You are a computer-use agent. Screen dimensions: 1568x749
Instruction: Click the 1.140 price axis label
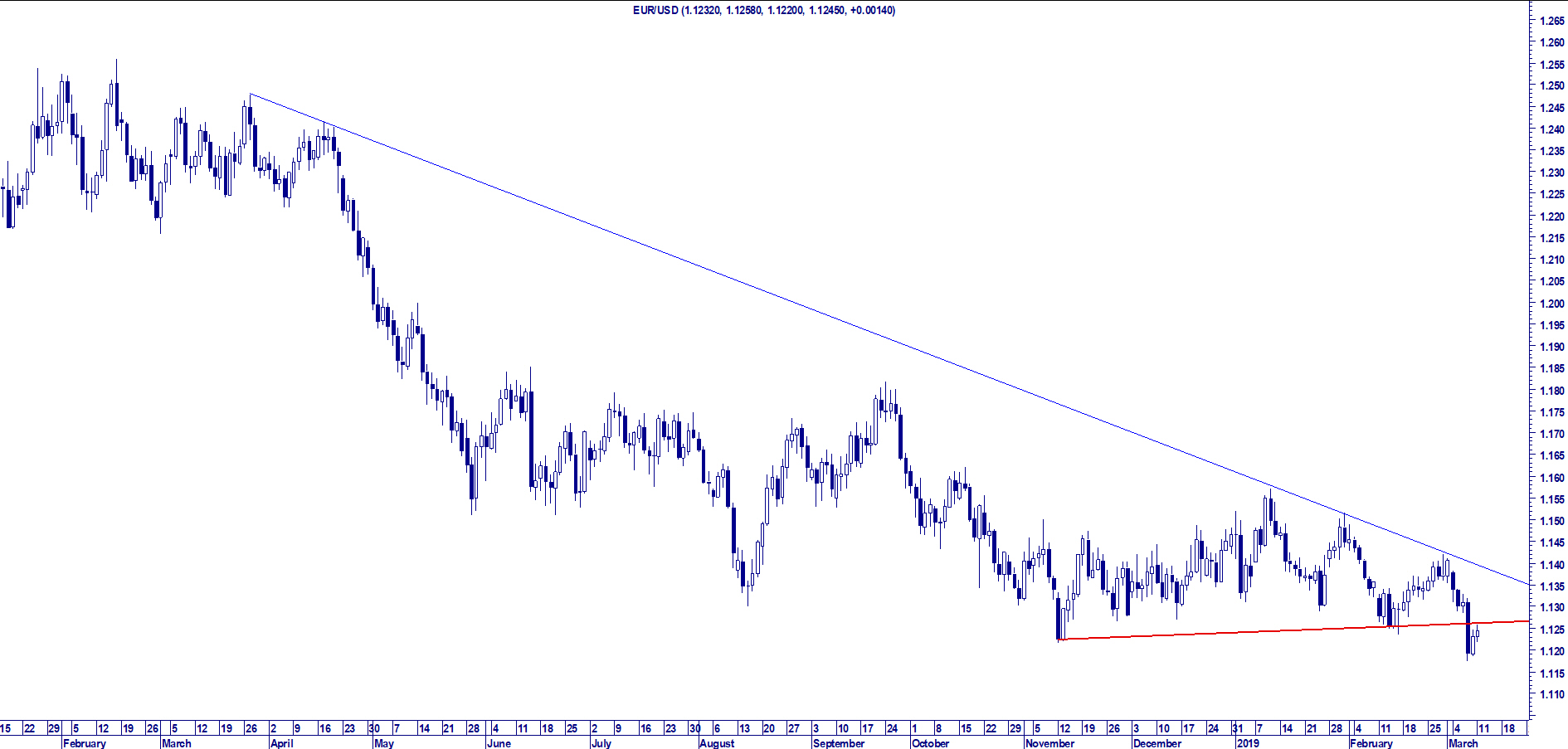[x=1551, y=565]
